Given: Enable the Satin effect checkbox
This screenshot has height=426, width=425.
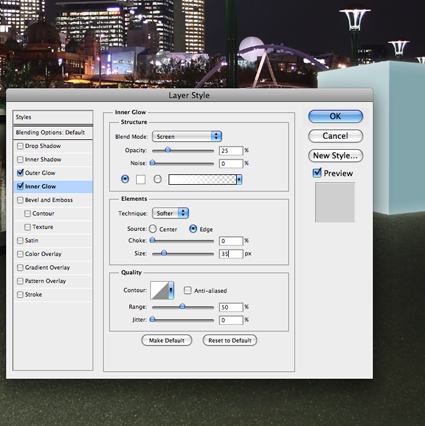Looking at the screenshot, I should point(20,240).
